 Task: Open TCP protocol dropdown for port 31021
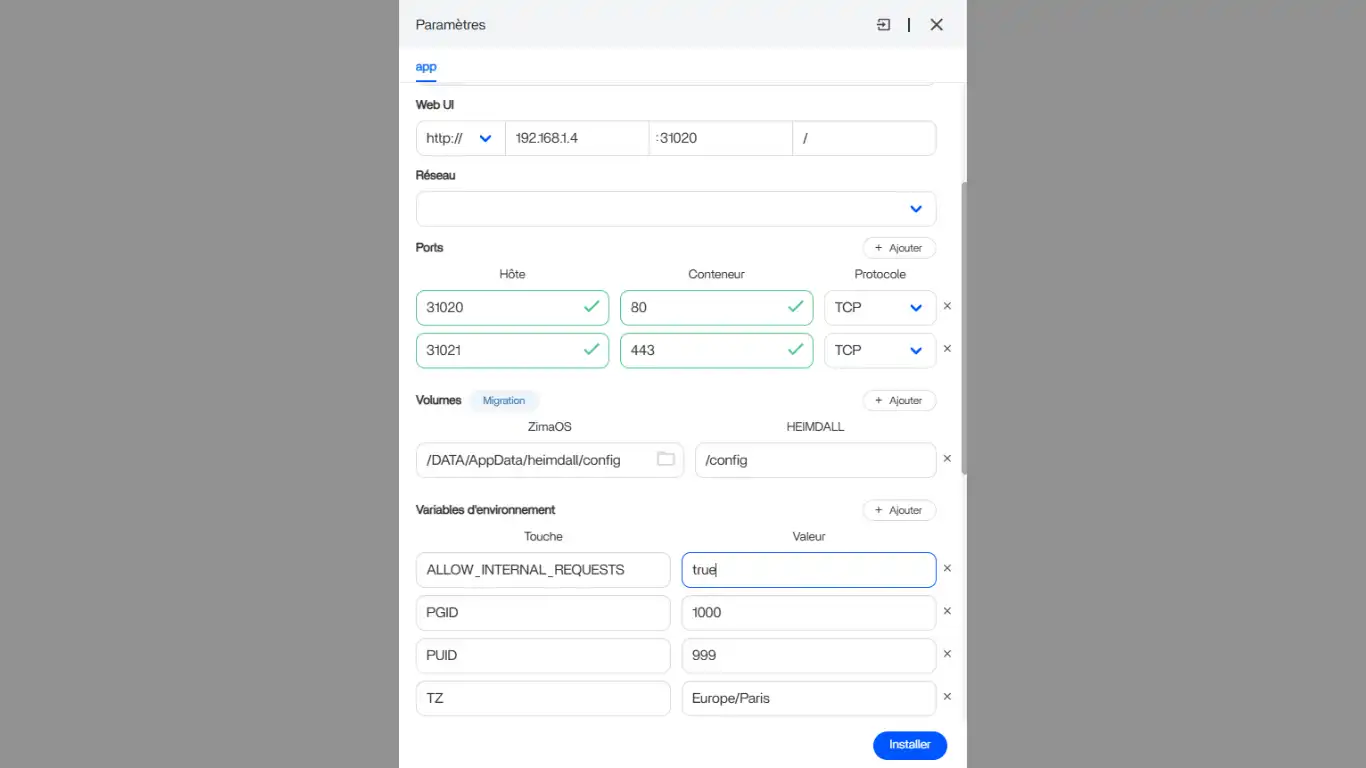(x=879, y=351)
